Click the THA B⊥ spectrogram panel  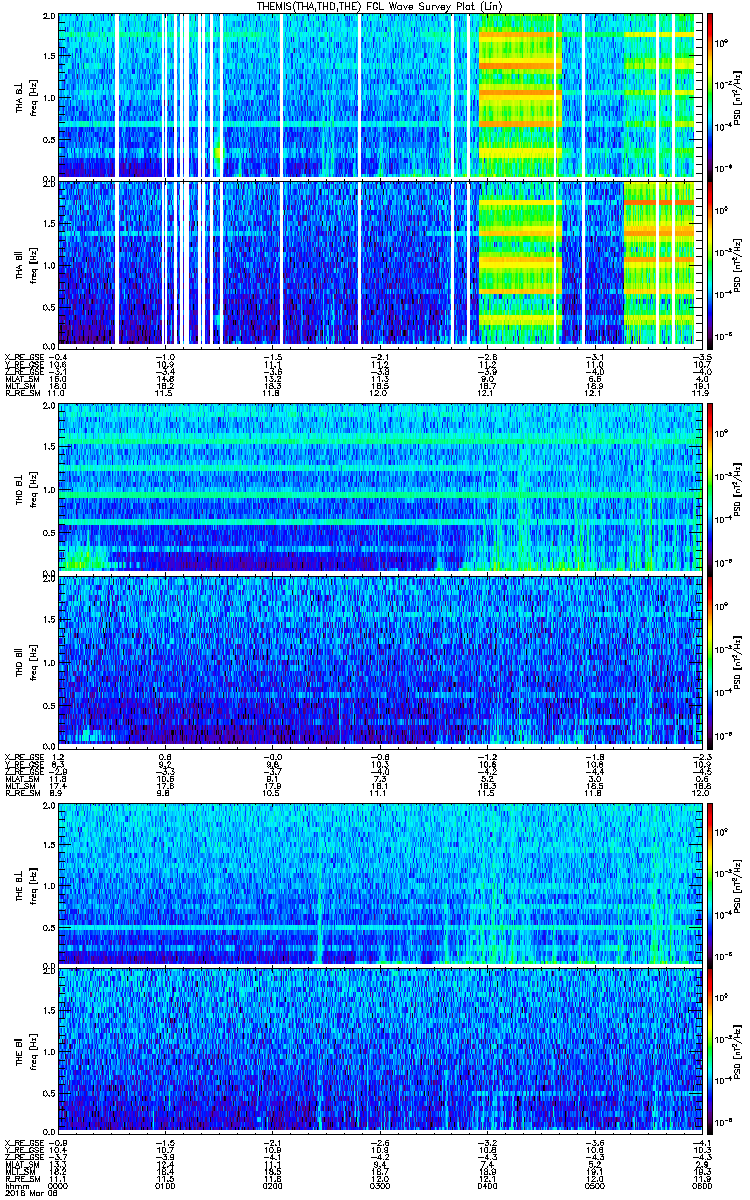pyautogui.click(x=378, y=96)
